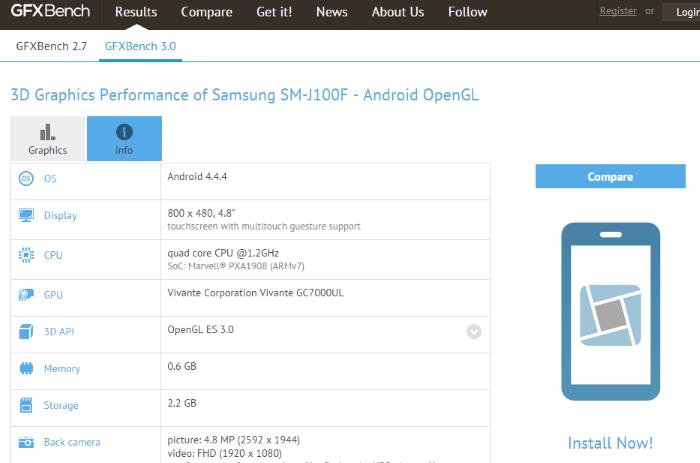
Task: Switch to the Graphics tab
Action: [47, 139]
